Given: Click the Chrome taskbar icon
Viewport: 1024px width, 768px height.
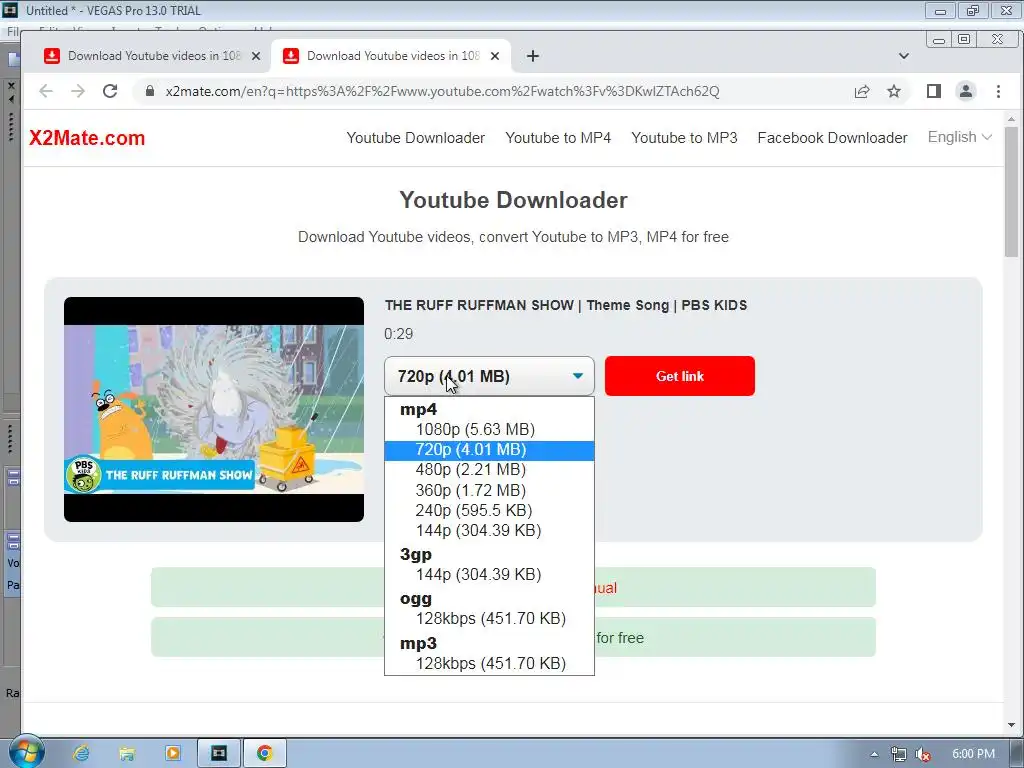Looking at the screenshot, I should coord(264,753).
